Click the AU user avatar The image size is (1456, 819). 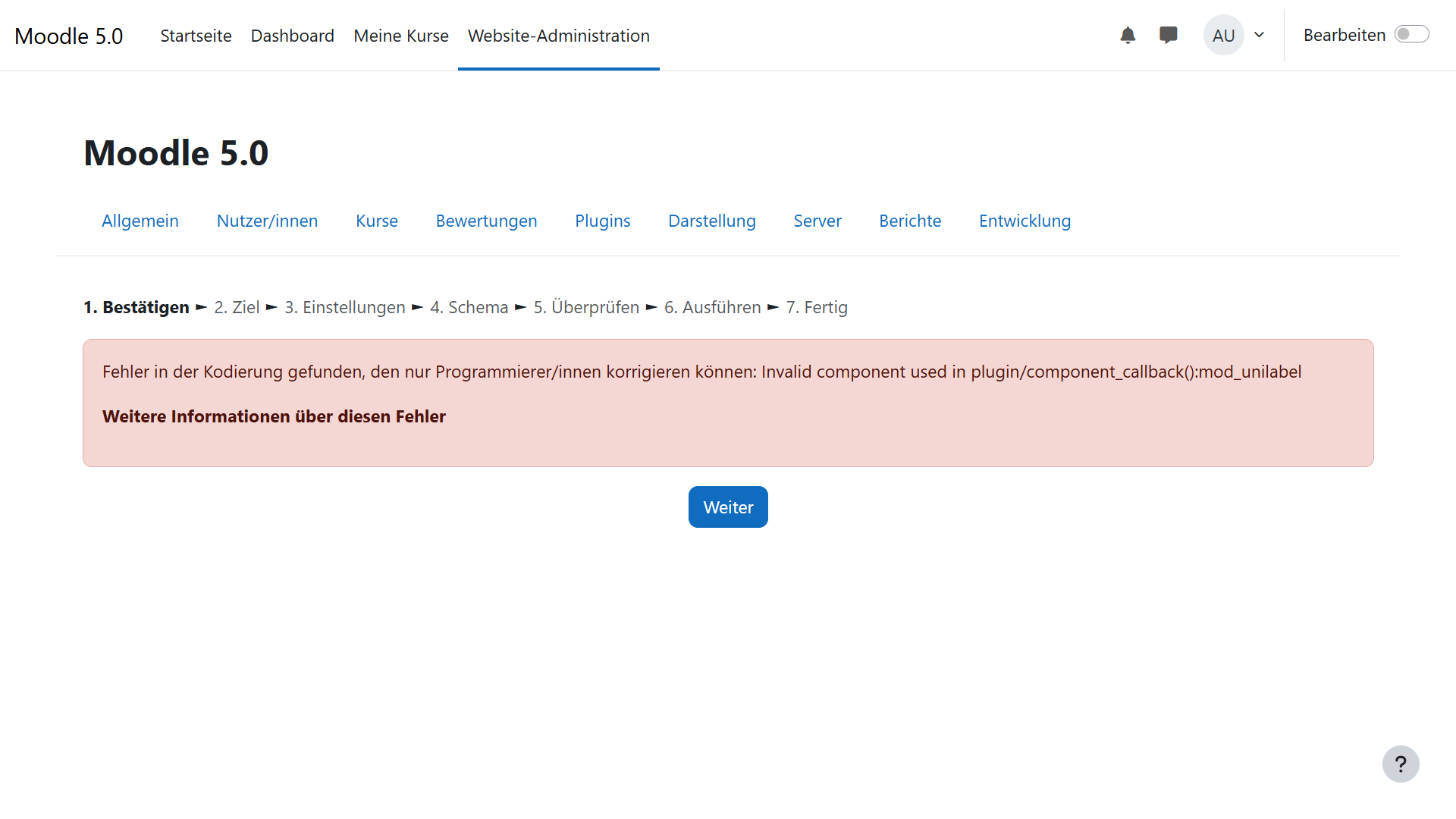[x=1223, y=36]
